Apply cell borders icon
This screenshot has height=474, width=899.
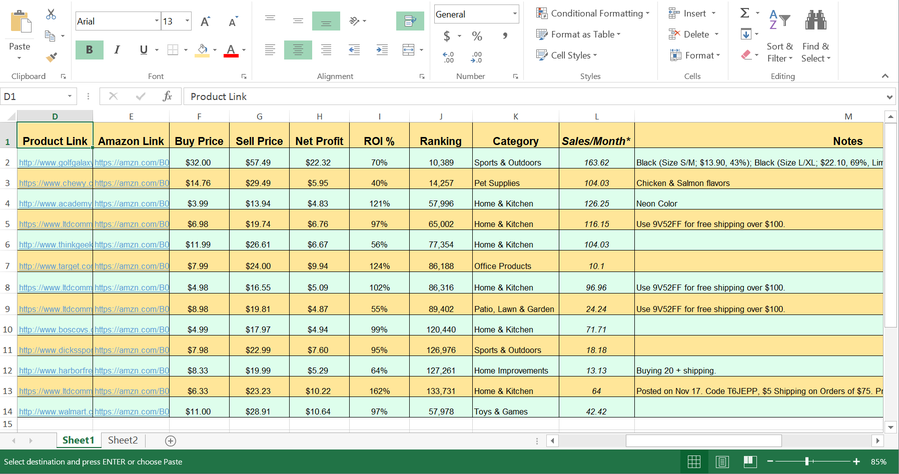pyautogui.click(x=173, y=50)
